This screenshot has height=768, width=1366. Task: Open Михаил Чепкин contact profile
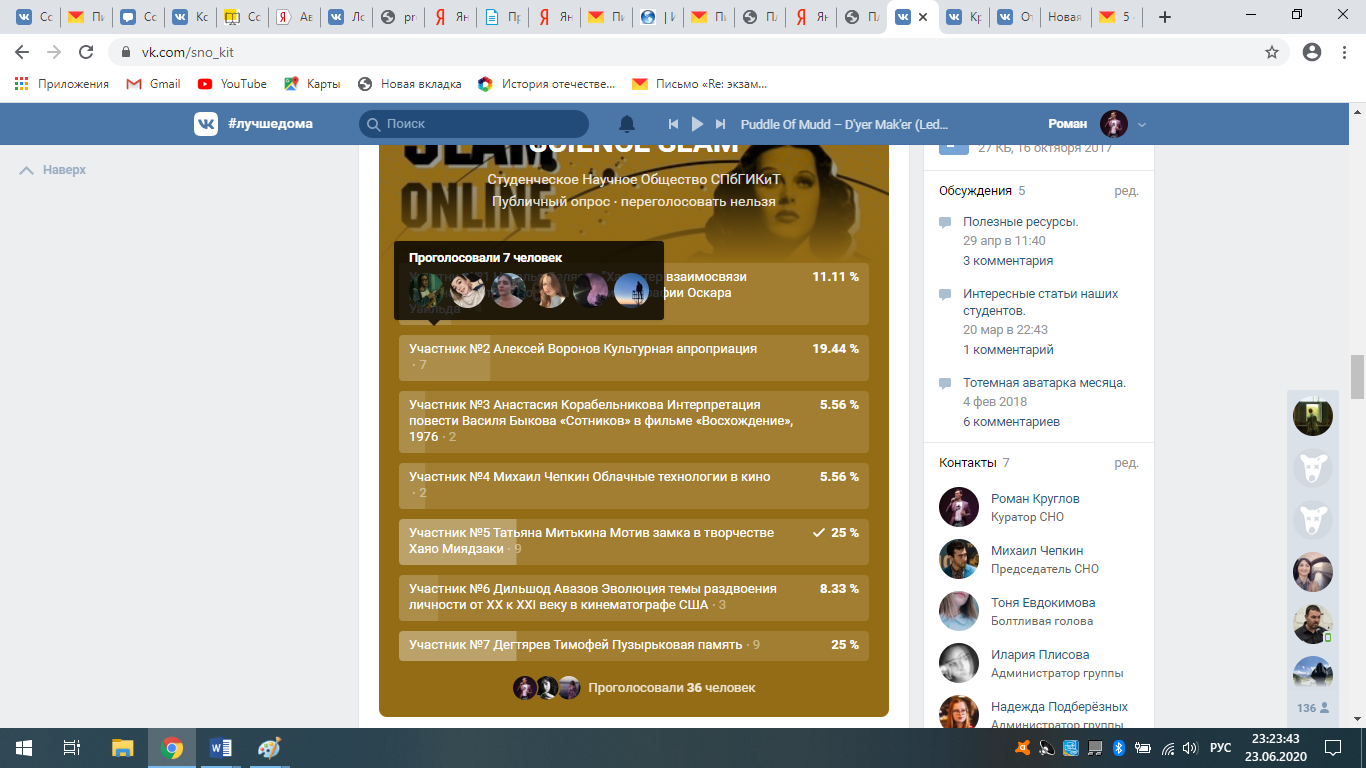click(x=1037, y=551)
